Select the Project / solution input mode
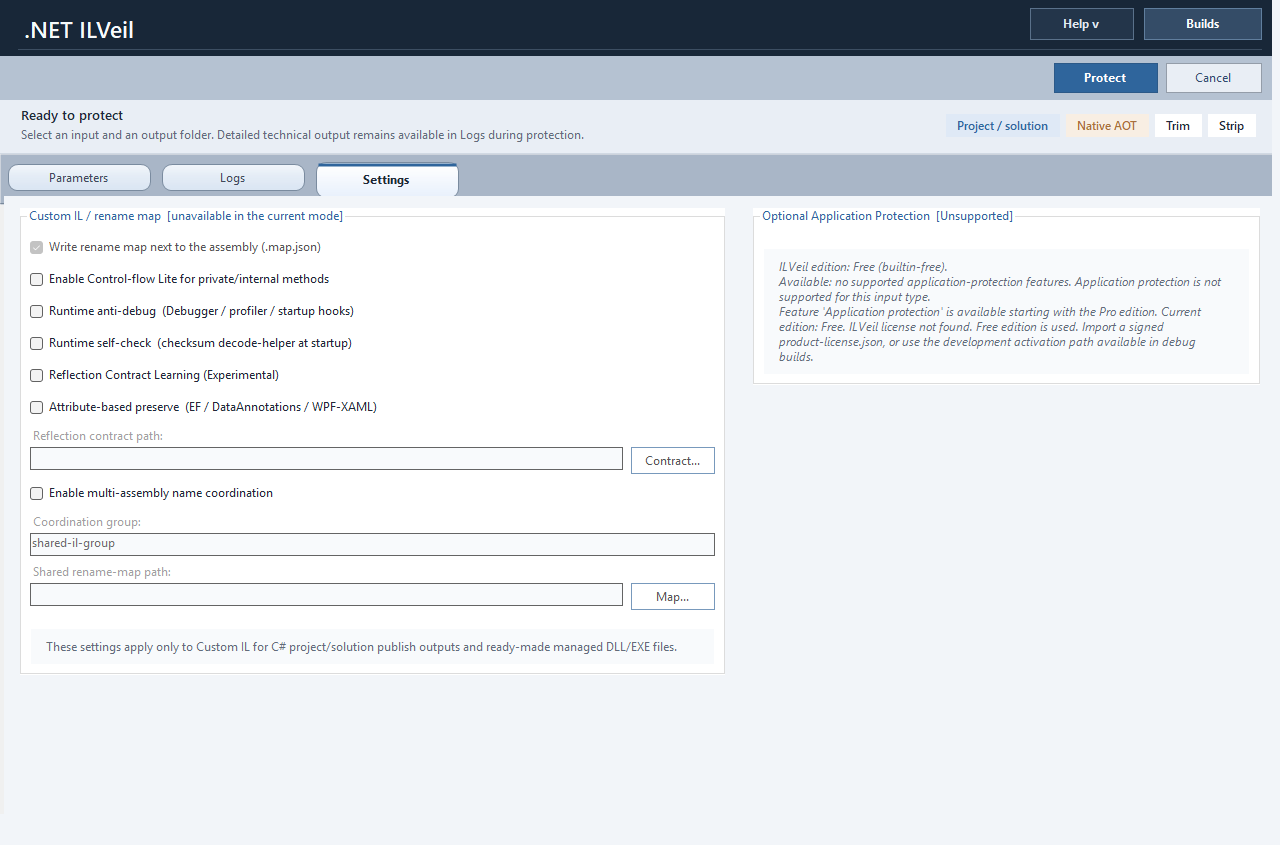Viewport: 1280px width, 845px height. tap(1003, 125)
